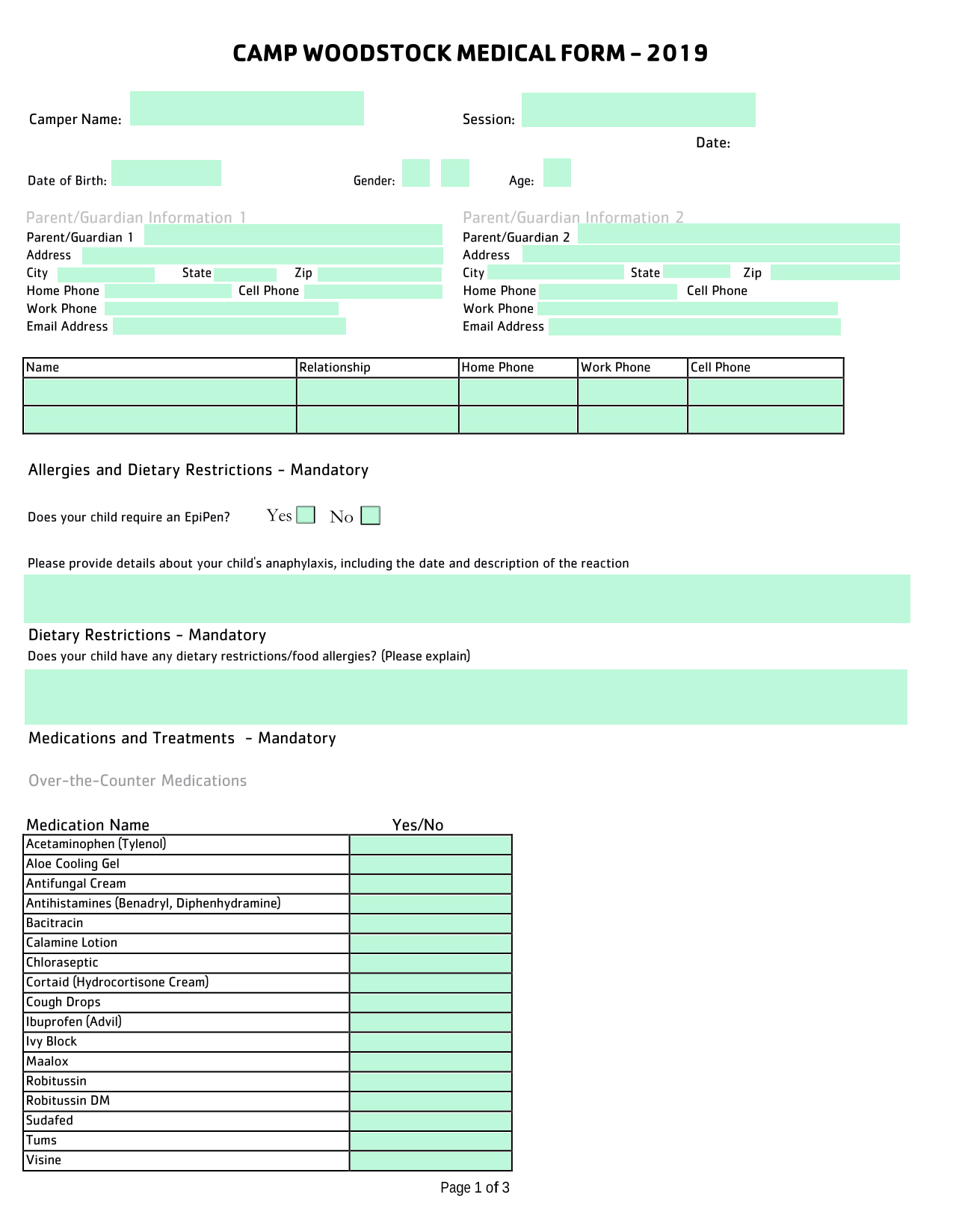Click the anaphylaxis details text area
This screenshot has width=953, height=1232.
[467, 598]
